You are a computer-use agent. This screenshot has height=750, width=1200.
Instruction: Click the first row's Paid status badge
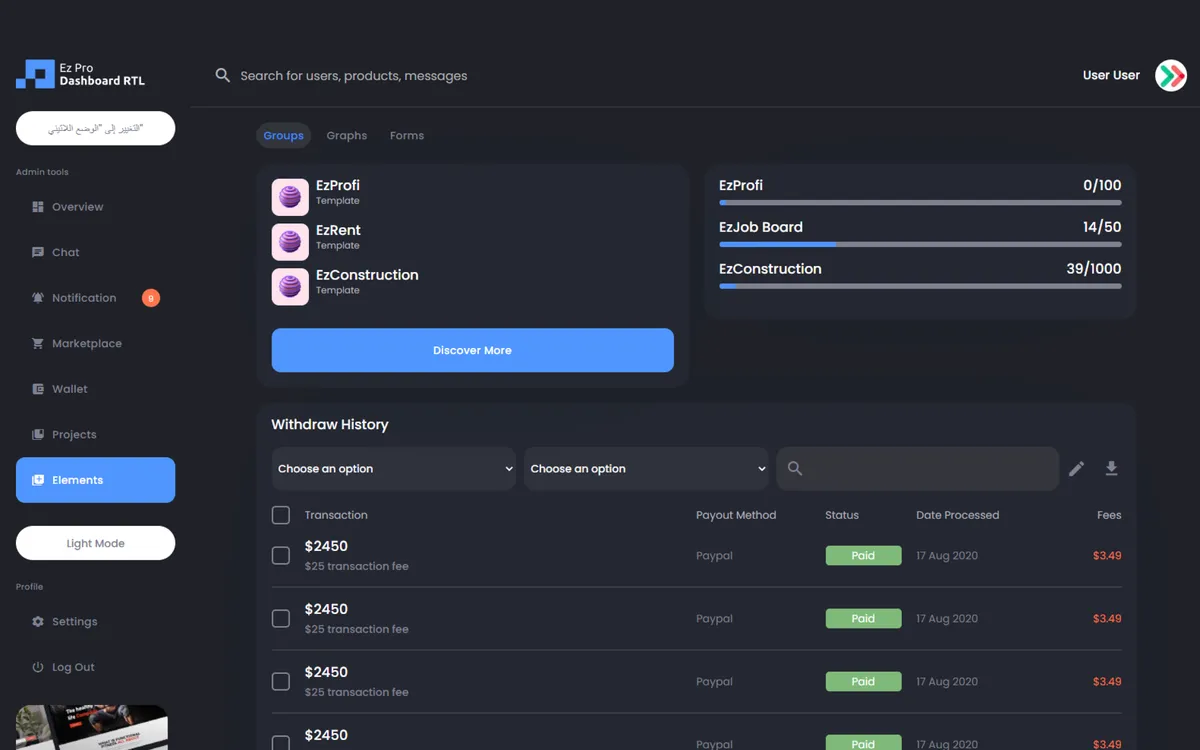click(863, 555)
